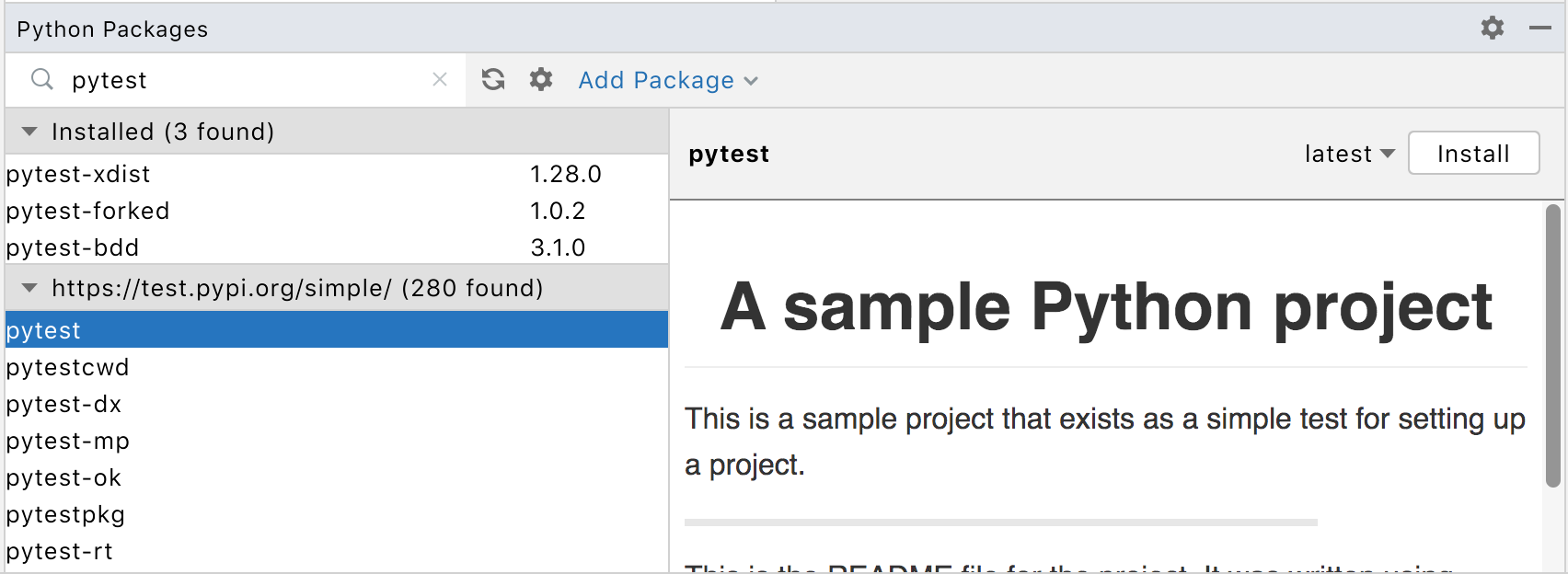Click the reload packages refresh icon
Image resolution: width=1568 pixels, height=574 pixels.
[x=493, y=80]
